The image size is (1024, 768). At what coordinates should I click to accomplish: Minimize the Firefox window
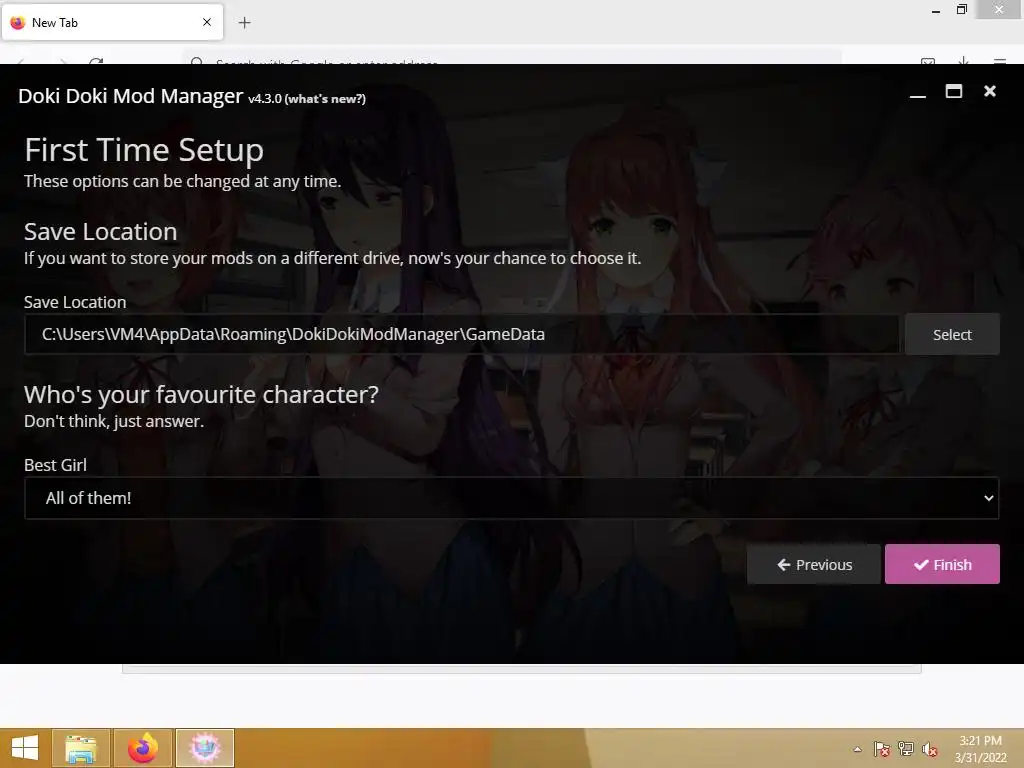click(x=936, y=10)
